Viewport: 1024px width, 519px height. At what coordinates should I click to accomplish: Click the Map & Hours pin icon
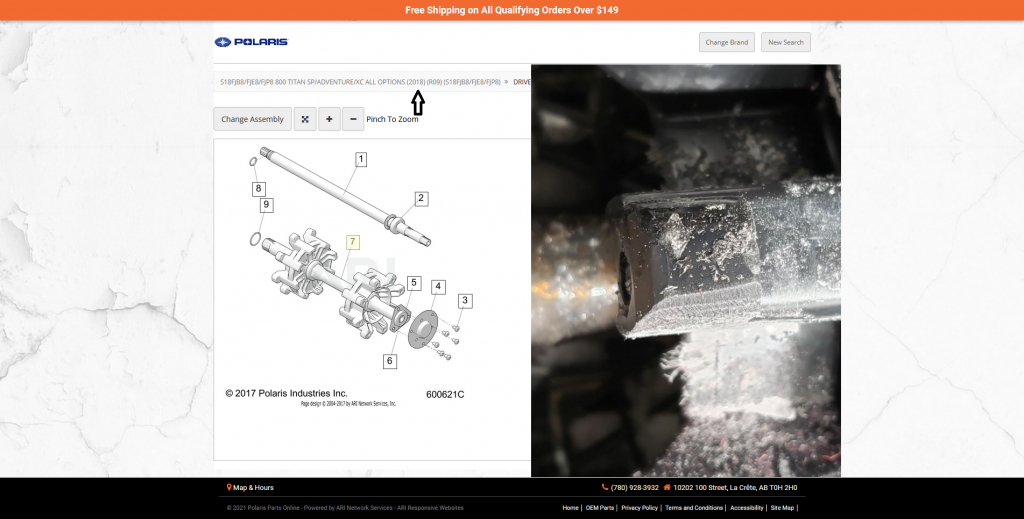230,488
